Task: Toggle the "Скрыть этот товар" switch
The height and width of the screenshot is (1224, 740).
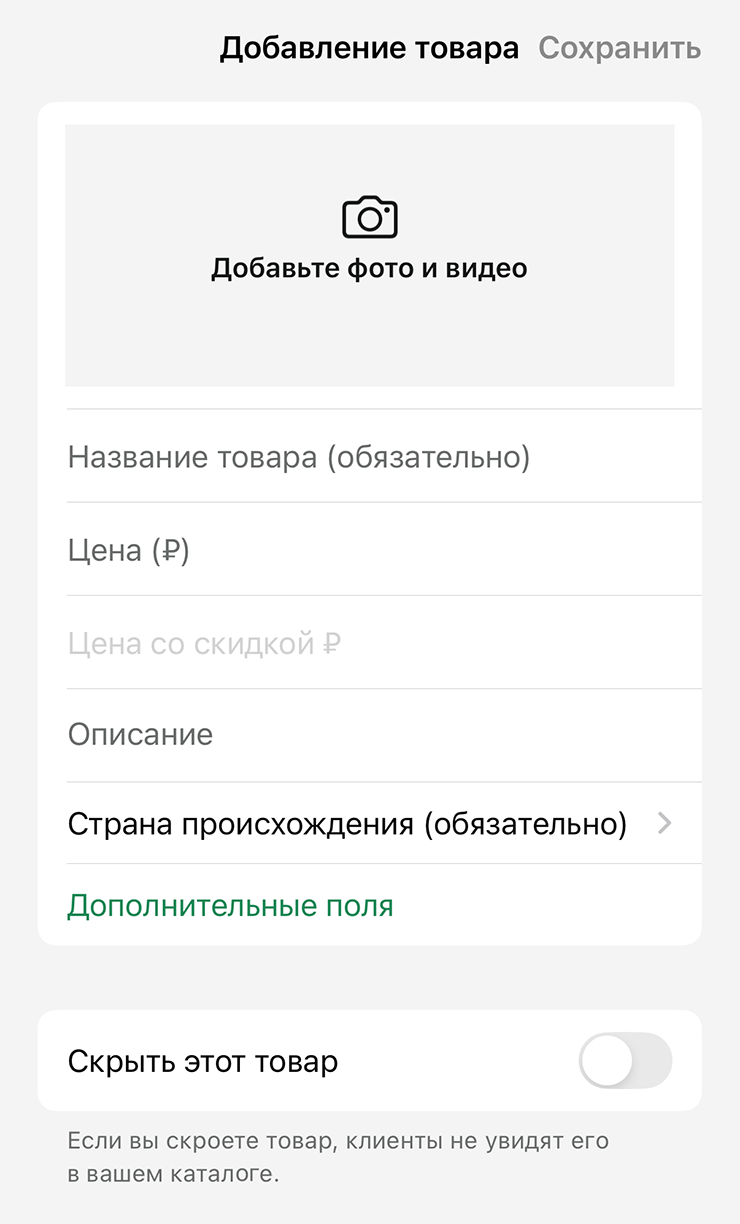Action: click(x=625, y=1061)
